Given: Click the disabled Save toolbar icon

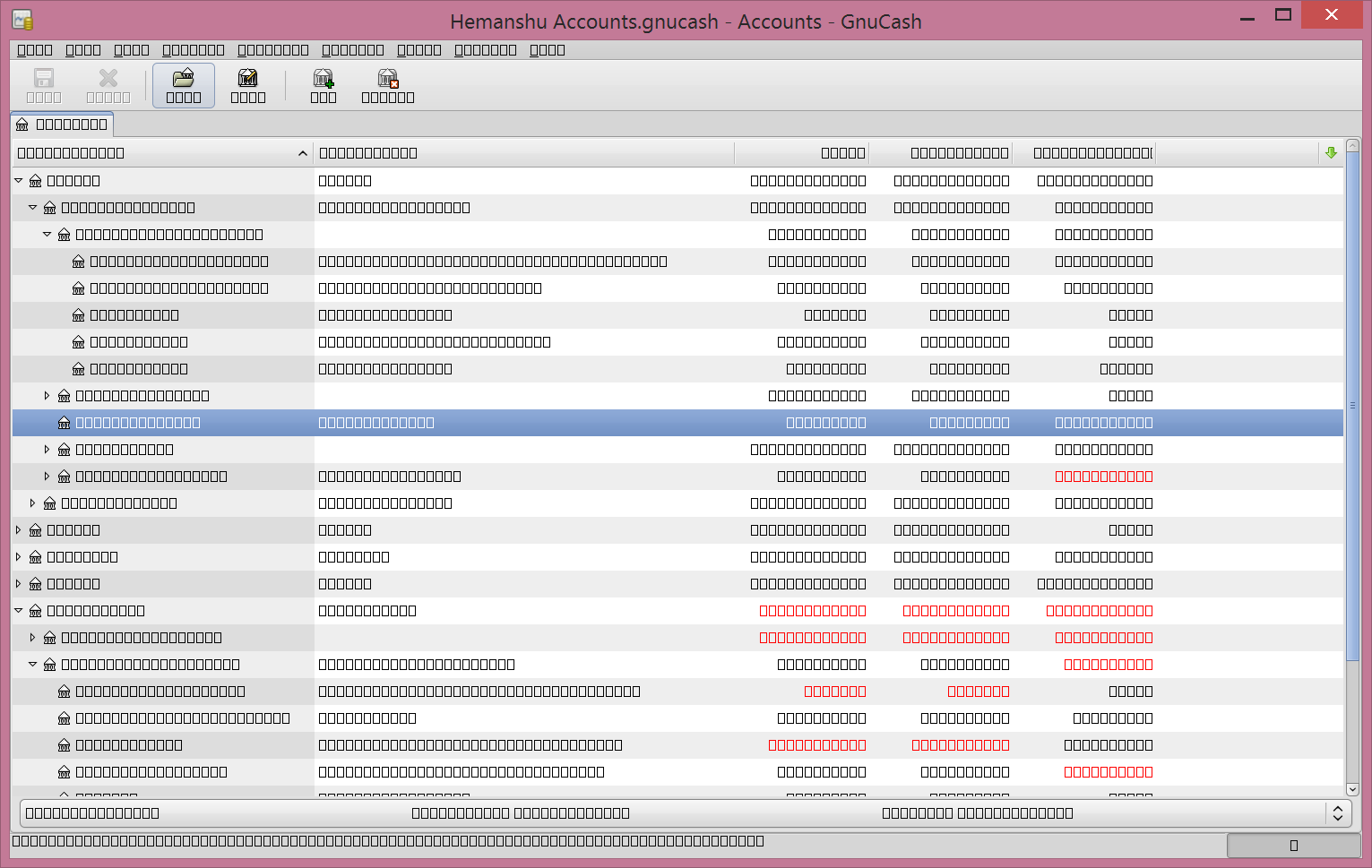Looking at the screenshot, I should click(43, 80).
